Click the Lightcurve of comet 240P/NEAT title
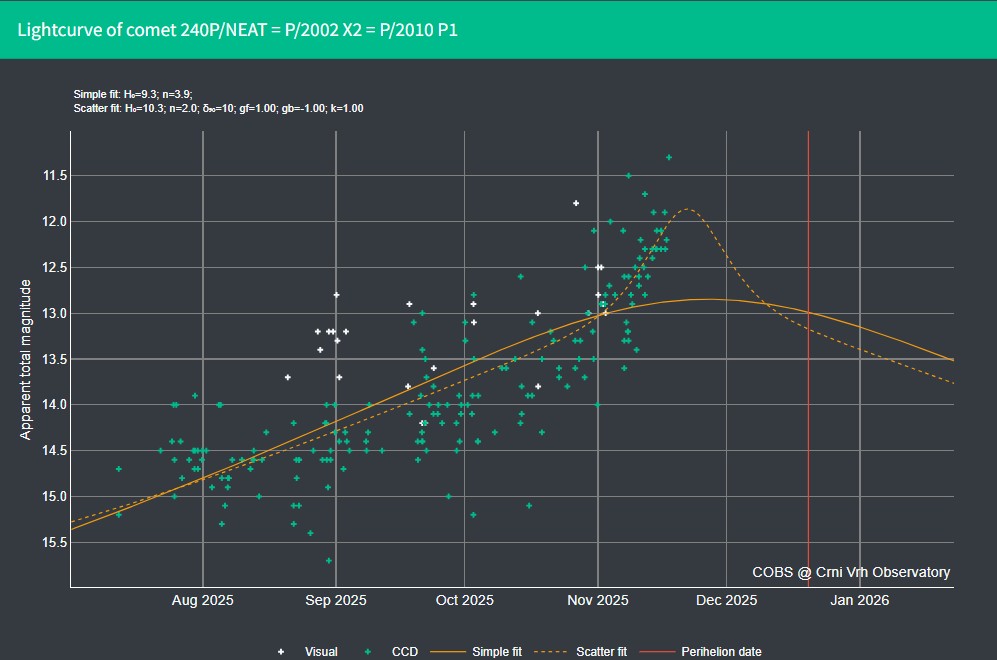The image size is (997, 660). pyautogui.click(x=237, y=29)
